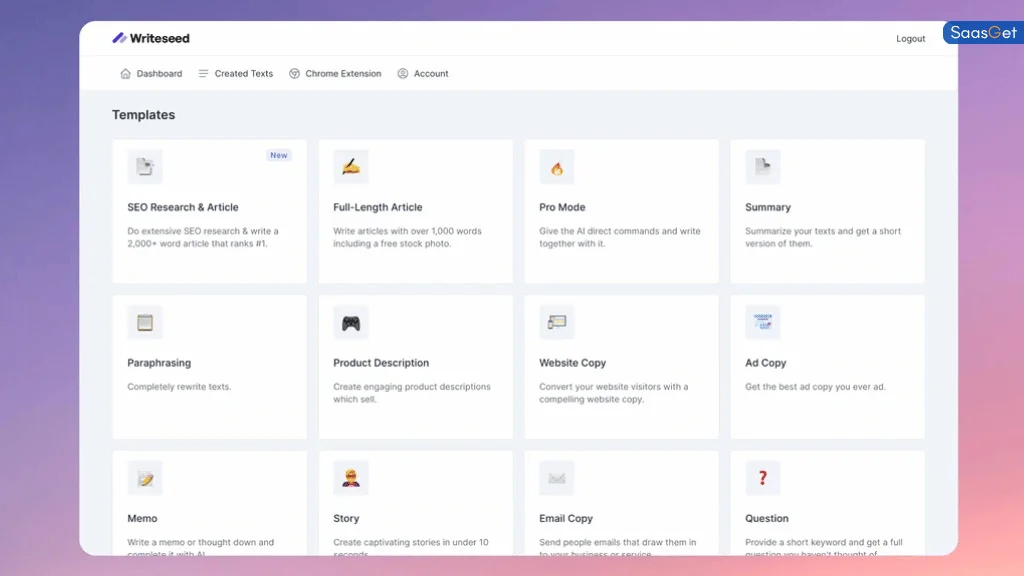Image resolution: width=1024 pixels, height=576 pixels.
Task: Select the Story character icon
Action: coord(351,477)
